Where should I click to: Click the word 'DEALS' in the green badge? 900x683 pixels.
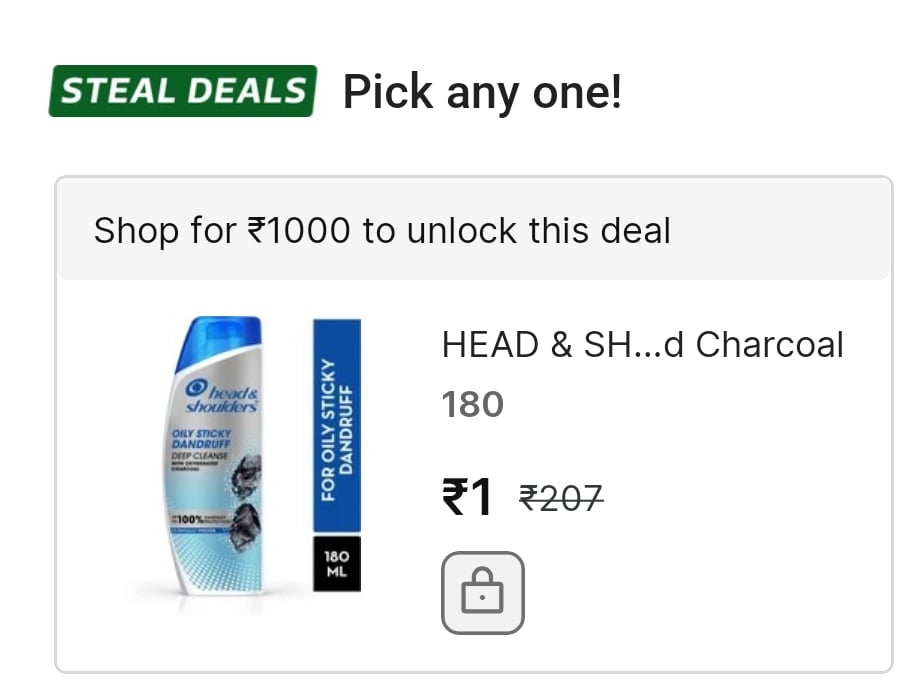tap(247, 91)
